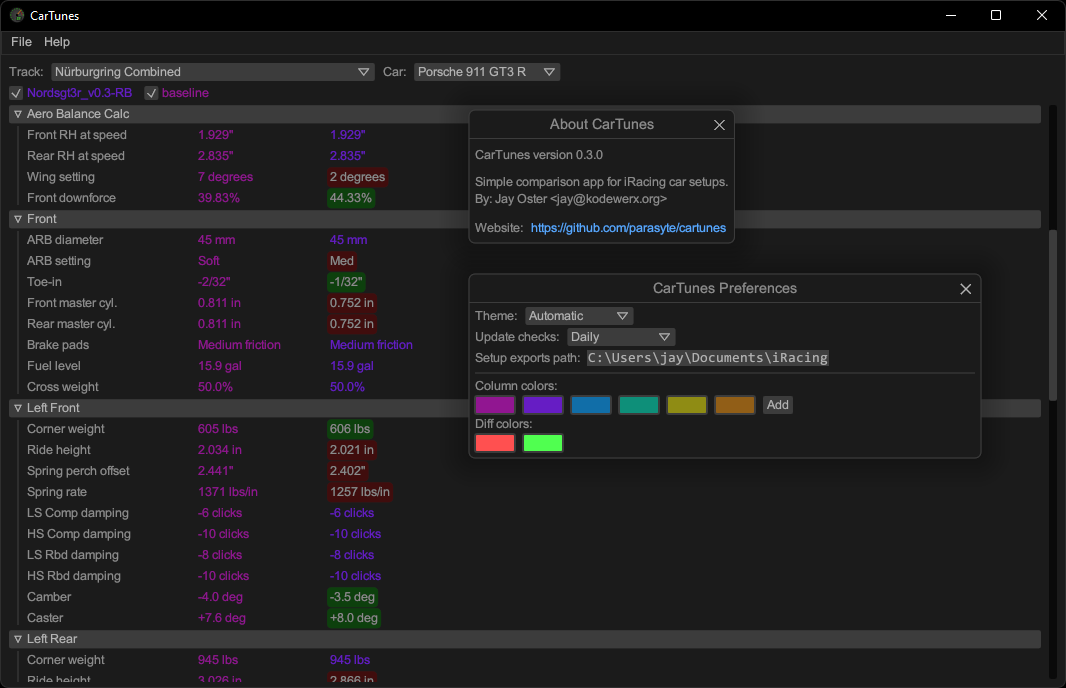The width and height of the screenshot is (1066, 688).
Task: Pick the green diff color swatch
Action: click(x=543, y=443)
